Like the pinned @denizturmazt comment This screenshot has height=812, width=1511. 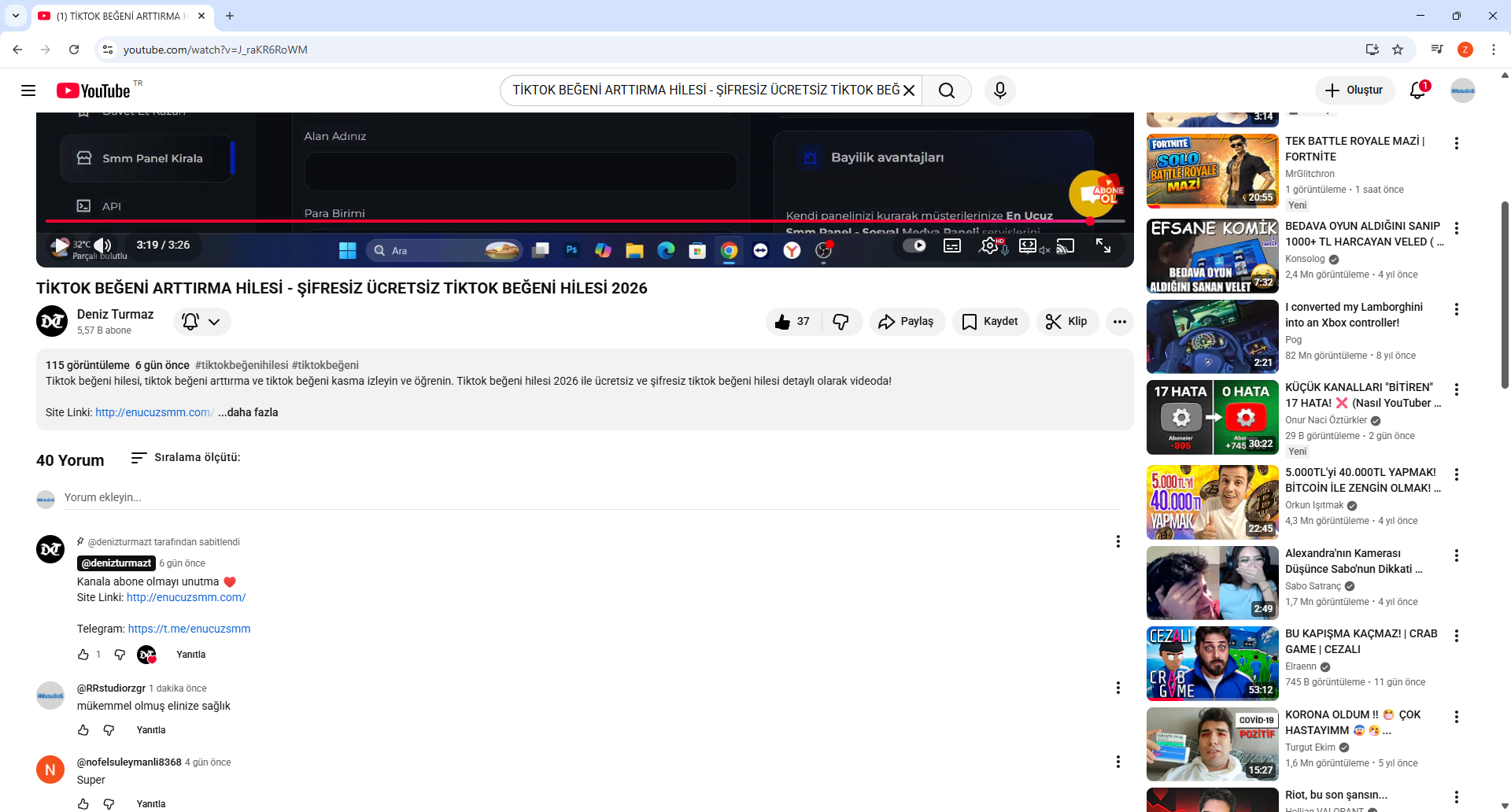(x=83, y=655)
